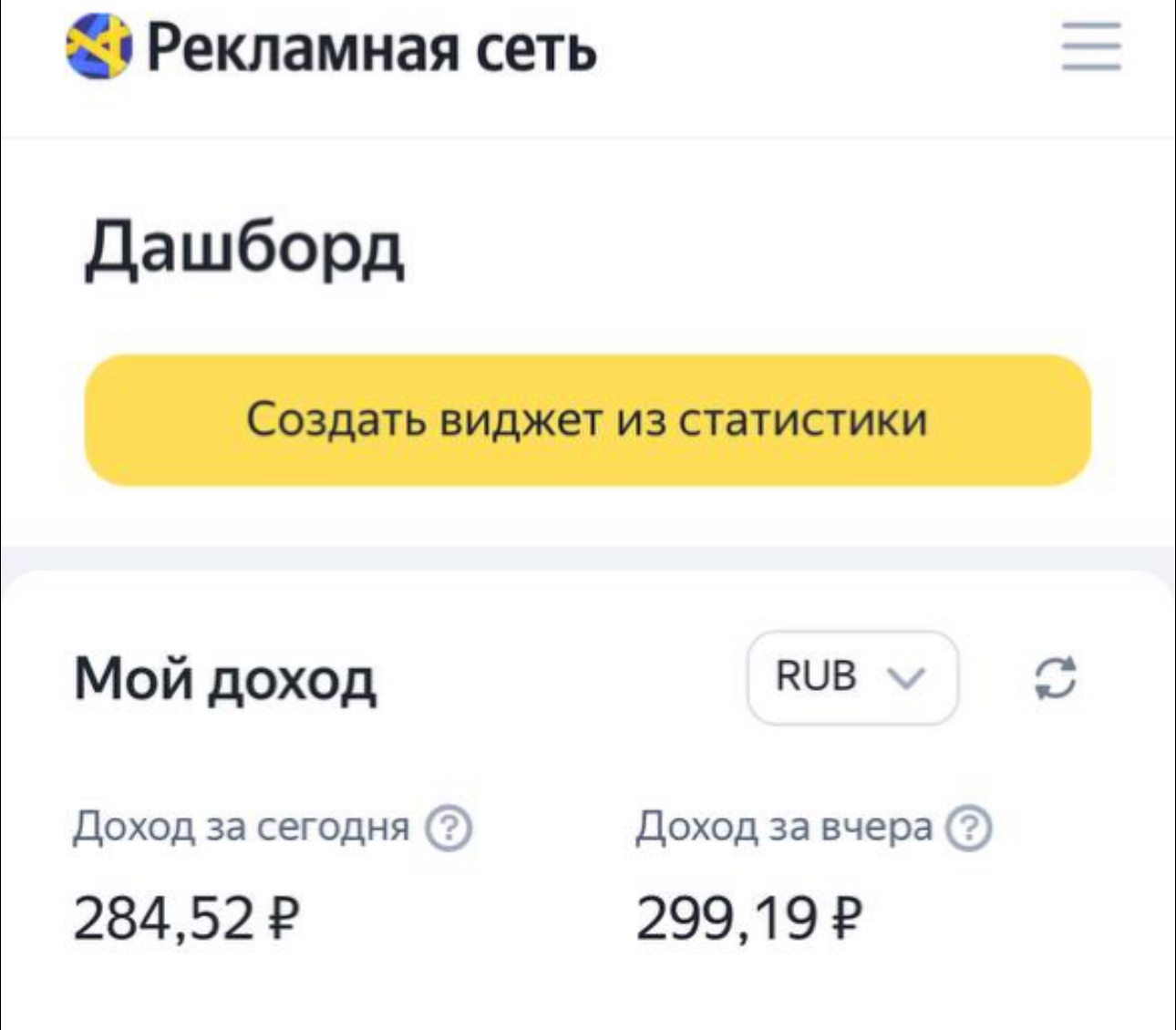1176x1030 pixels.
Task: Click today's income amount 284,52
Action: coord(162,918)
